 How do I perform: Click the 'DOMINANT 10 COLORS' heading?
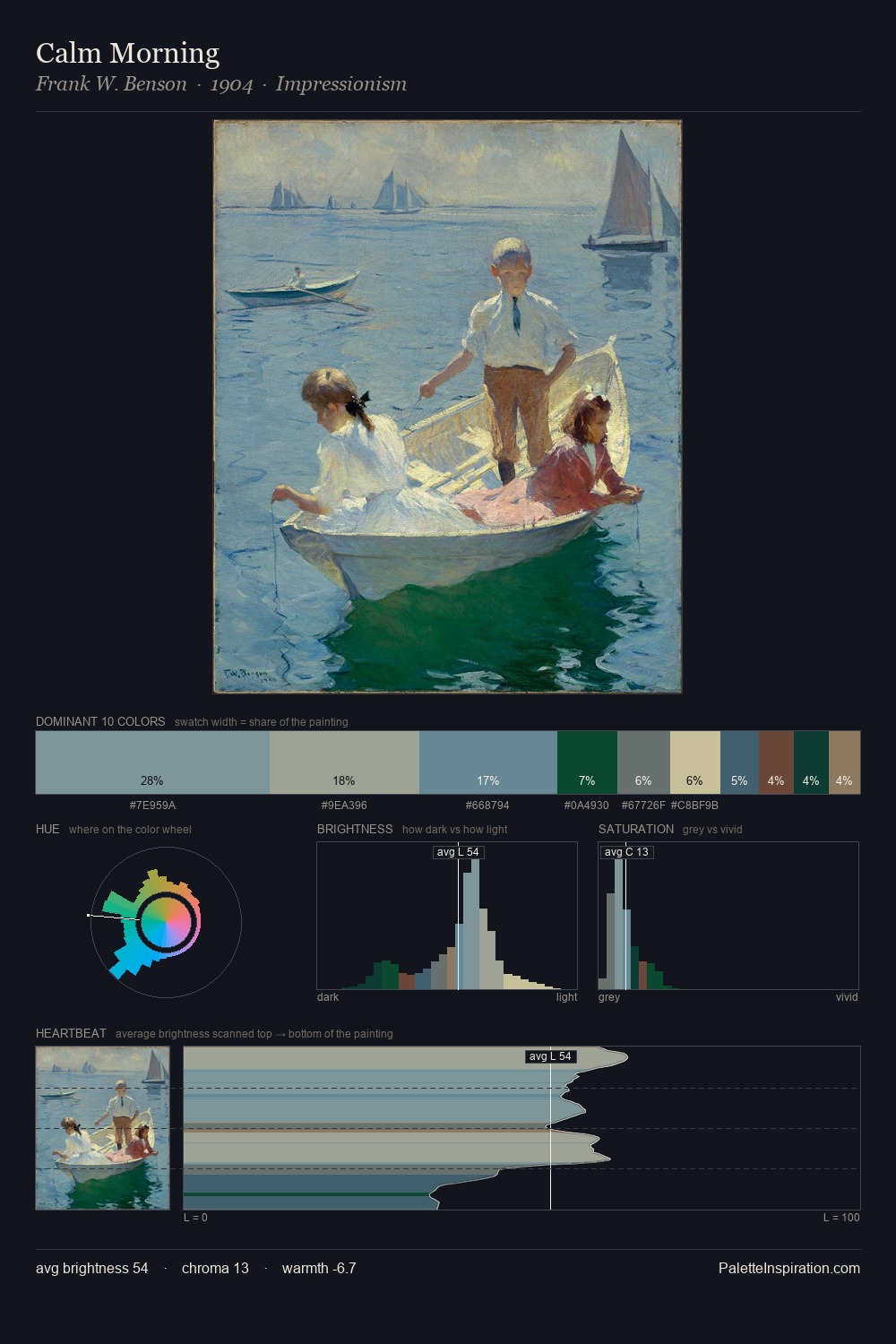(x=100, y=721)
